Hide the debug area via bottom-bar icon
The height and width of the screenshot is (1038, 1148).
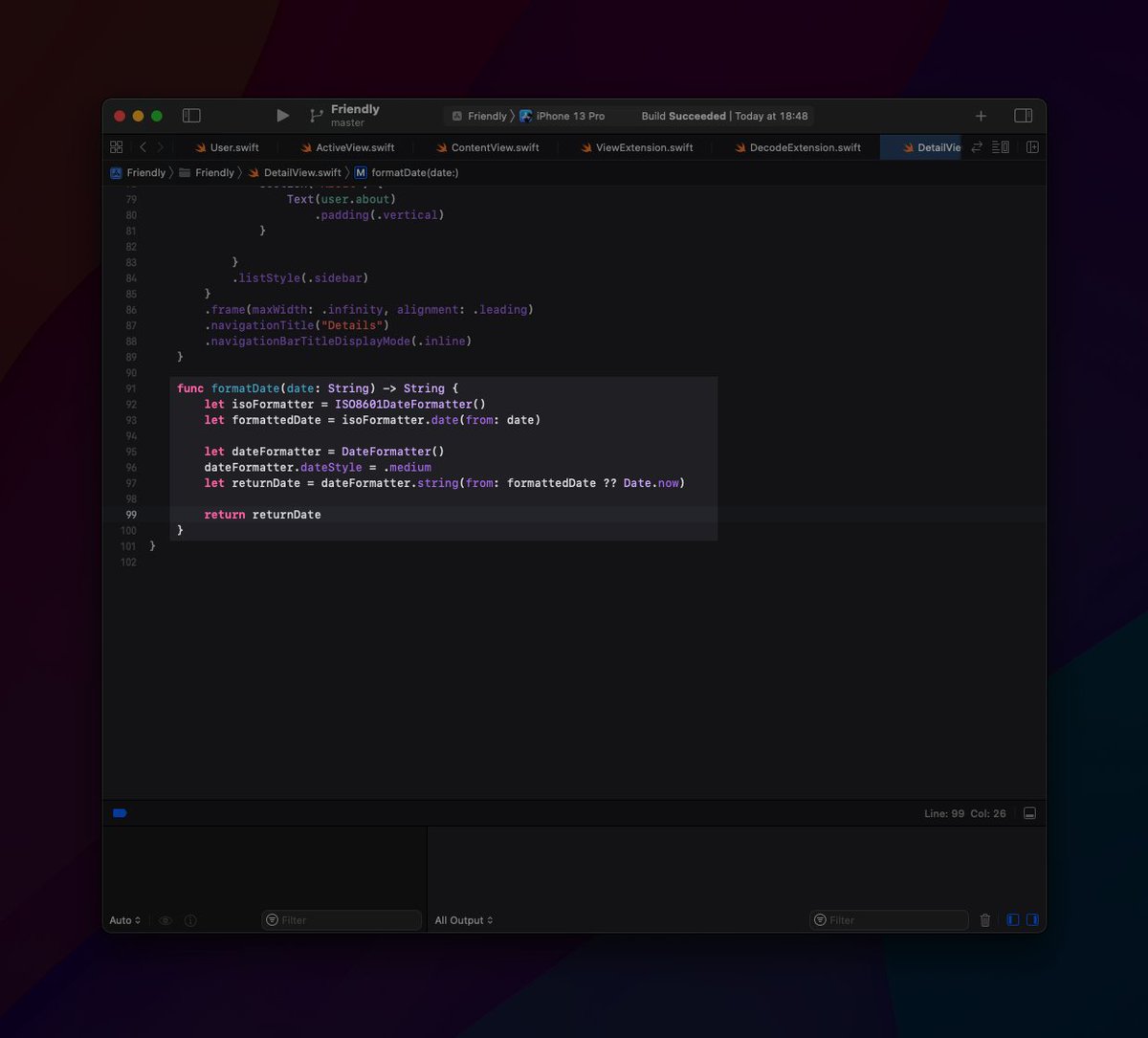[x=1029, y=813]
